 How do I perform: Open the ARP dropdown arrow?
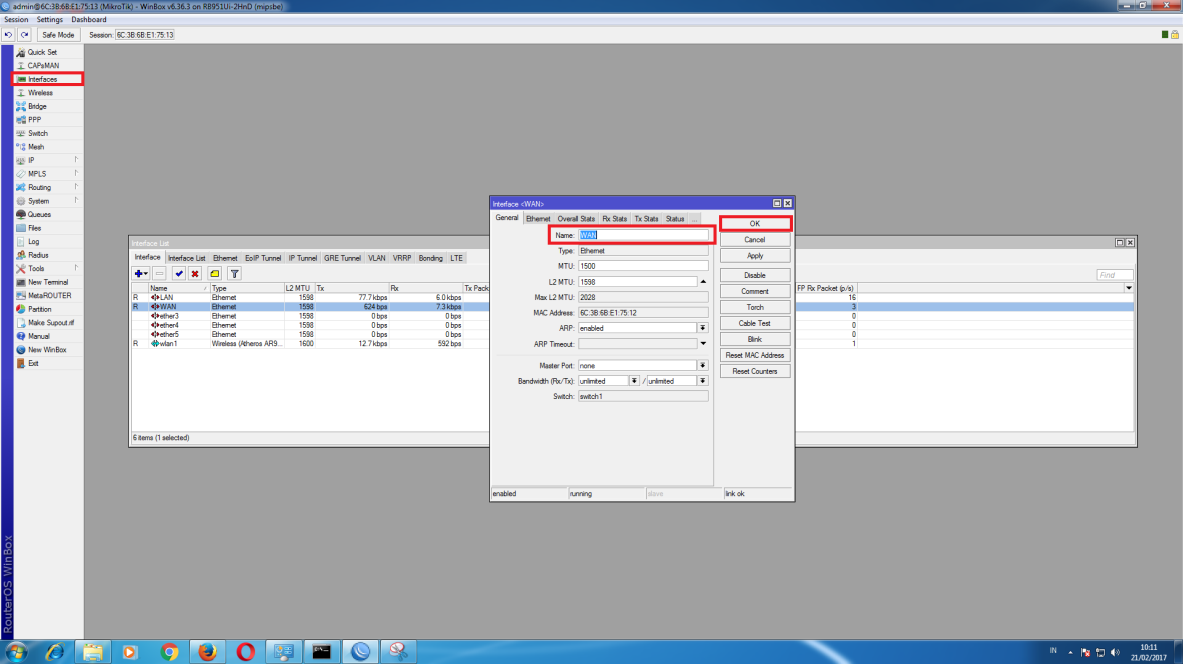[703, 328]
